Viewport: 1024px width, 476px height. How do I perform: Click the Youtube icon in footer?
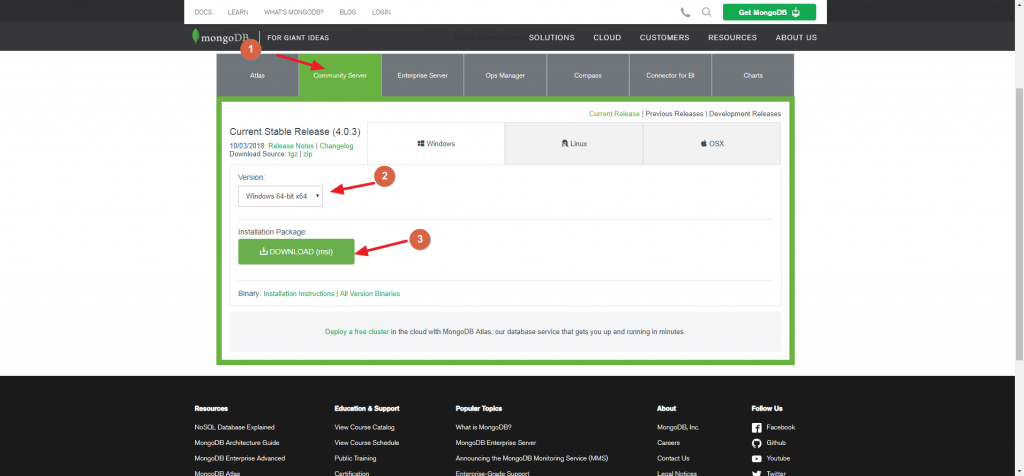756,459
